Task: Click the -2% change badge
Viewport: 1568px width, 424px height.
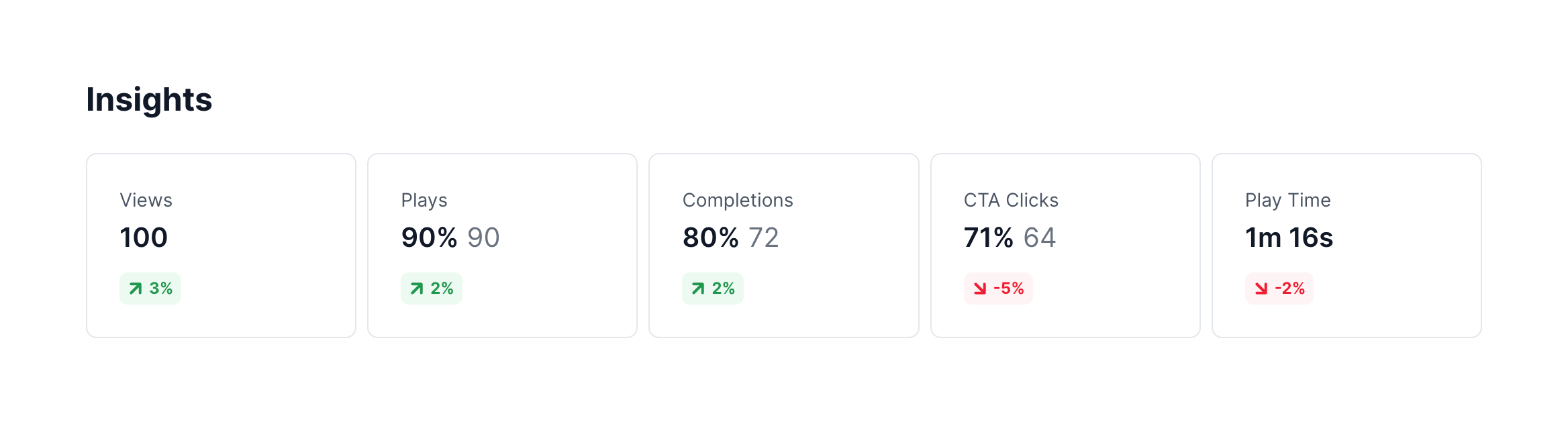Action: coord(1279,288)
